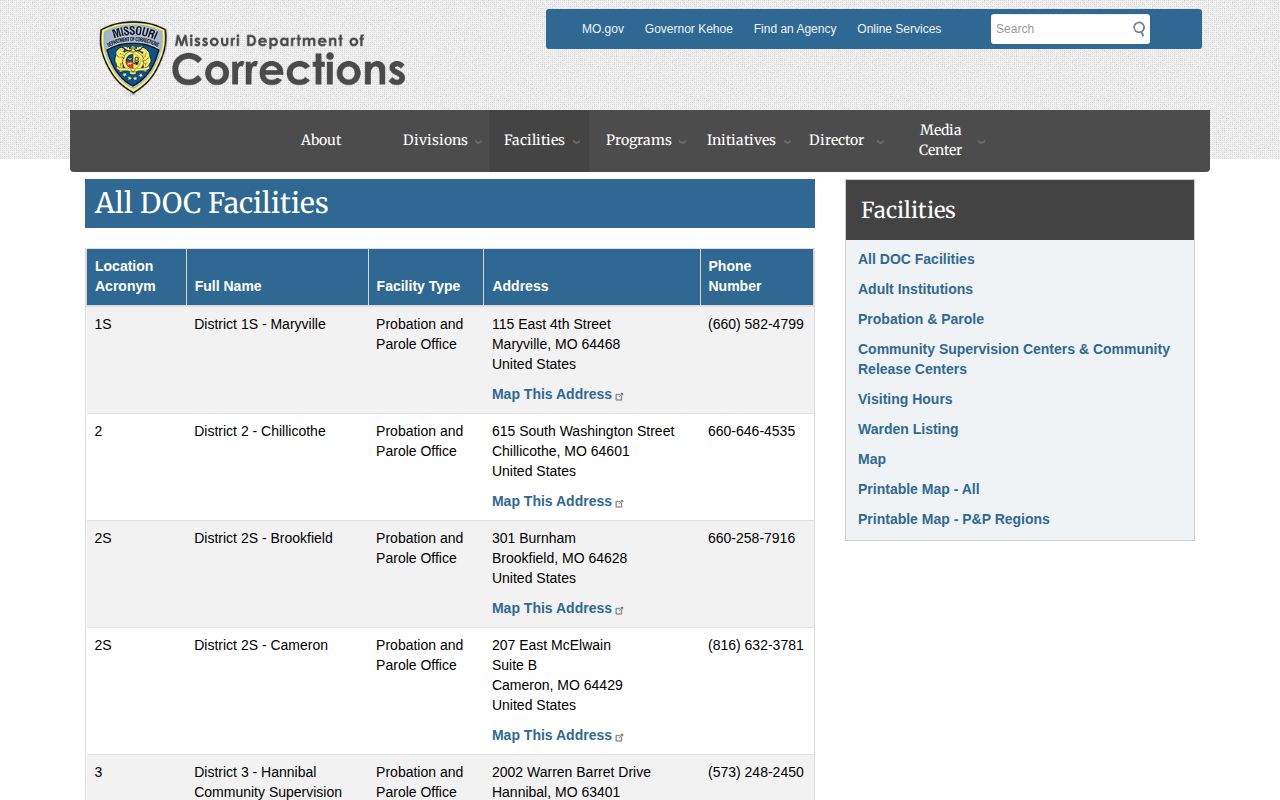Screen dimensions: 1280x800
Task: Open Warden Listing sidebar link
Action: point(908,429)
